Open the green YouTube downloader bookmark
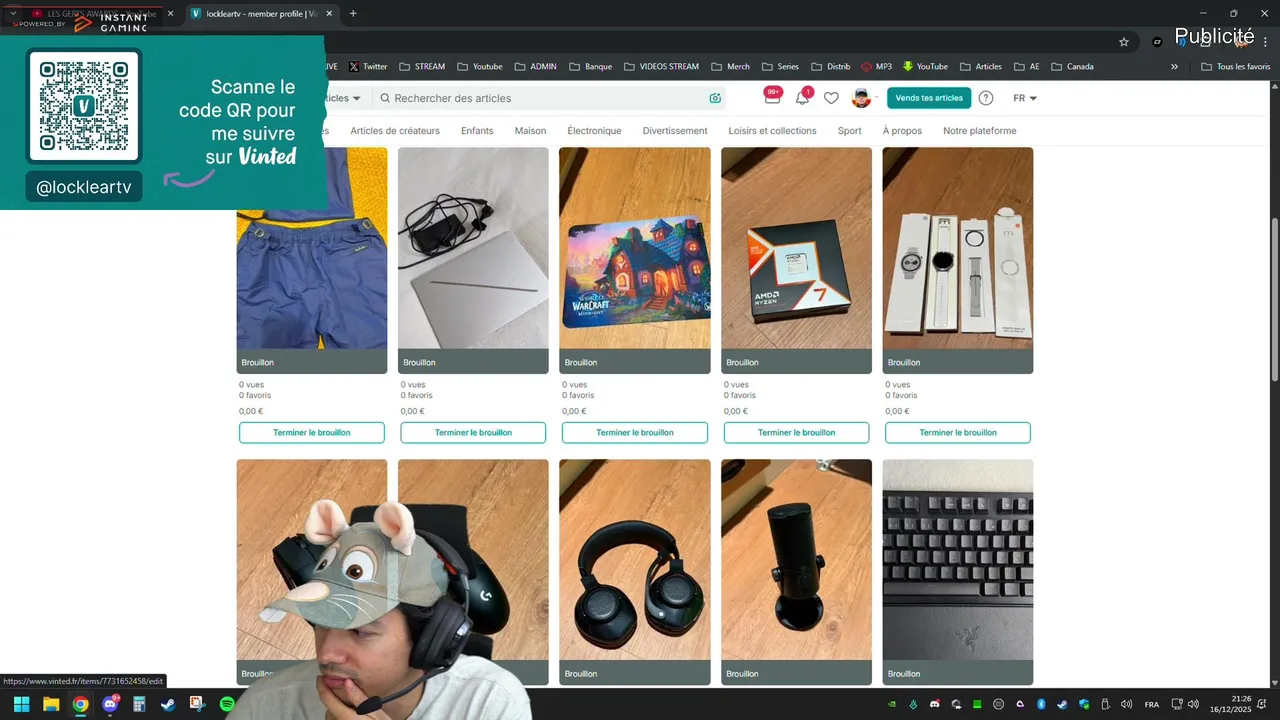This screenshot has width=1280, height=720. 925,67
